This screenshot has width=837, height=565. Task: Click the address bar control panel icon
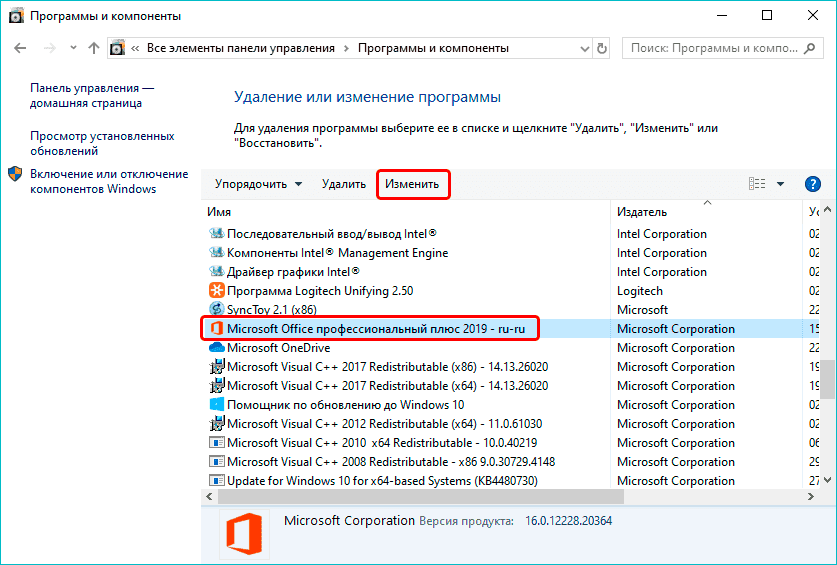click(117, 48)
